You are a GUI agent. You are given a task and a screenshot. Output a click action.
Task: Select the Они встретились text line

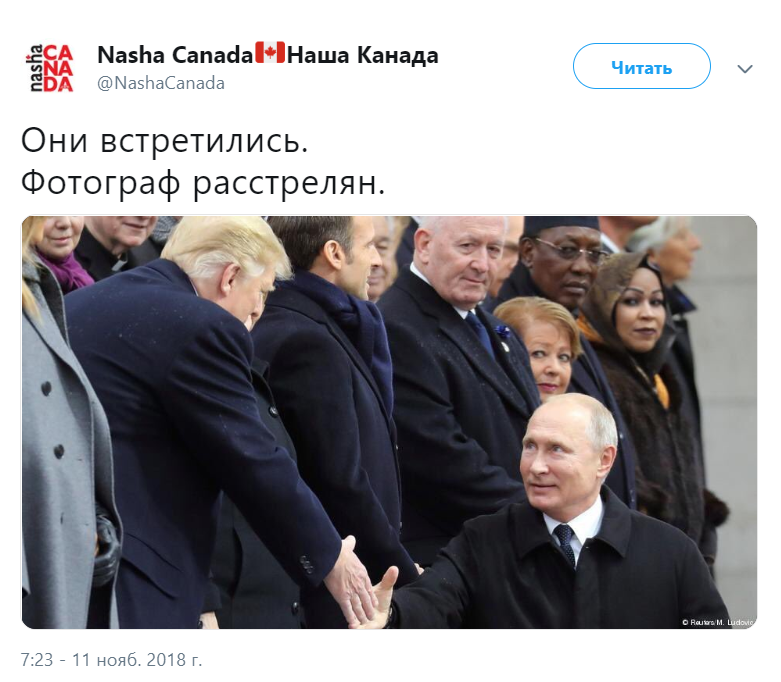pyautogui.click(x=164, y=140)
